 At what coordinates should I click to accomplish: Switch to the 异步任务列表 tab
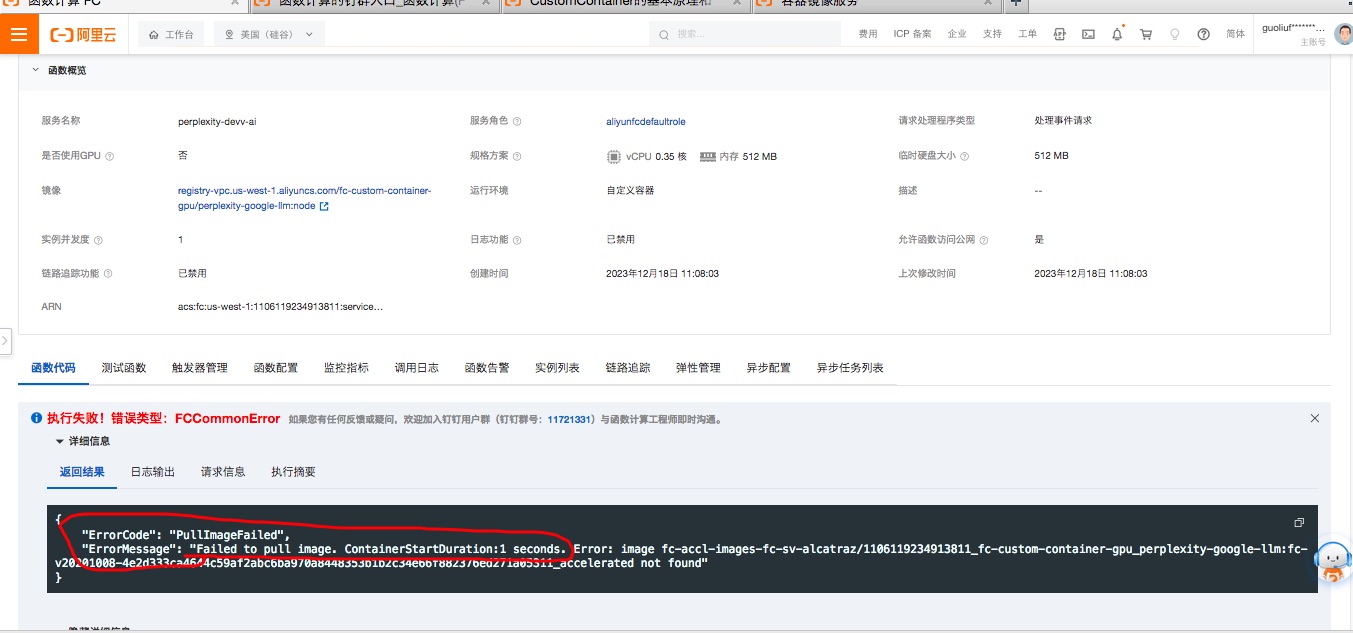(850, 368)
